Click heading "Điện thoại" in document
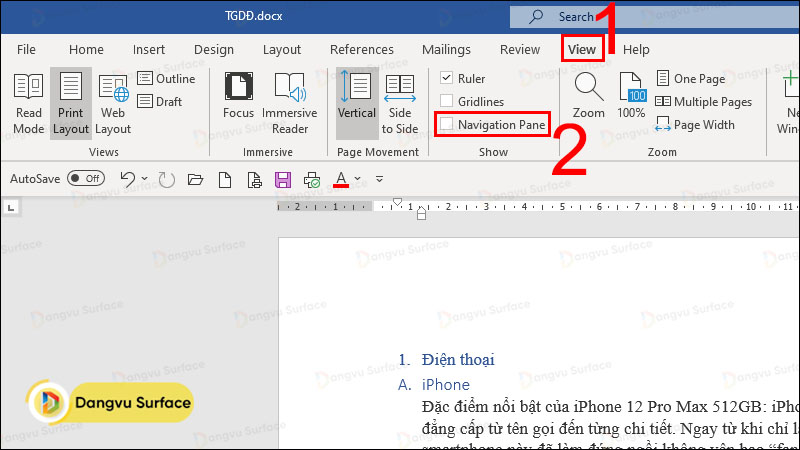800x450 pixels. (x=458, y=360)
